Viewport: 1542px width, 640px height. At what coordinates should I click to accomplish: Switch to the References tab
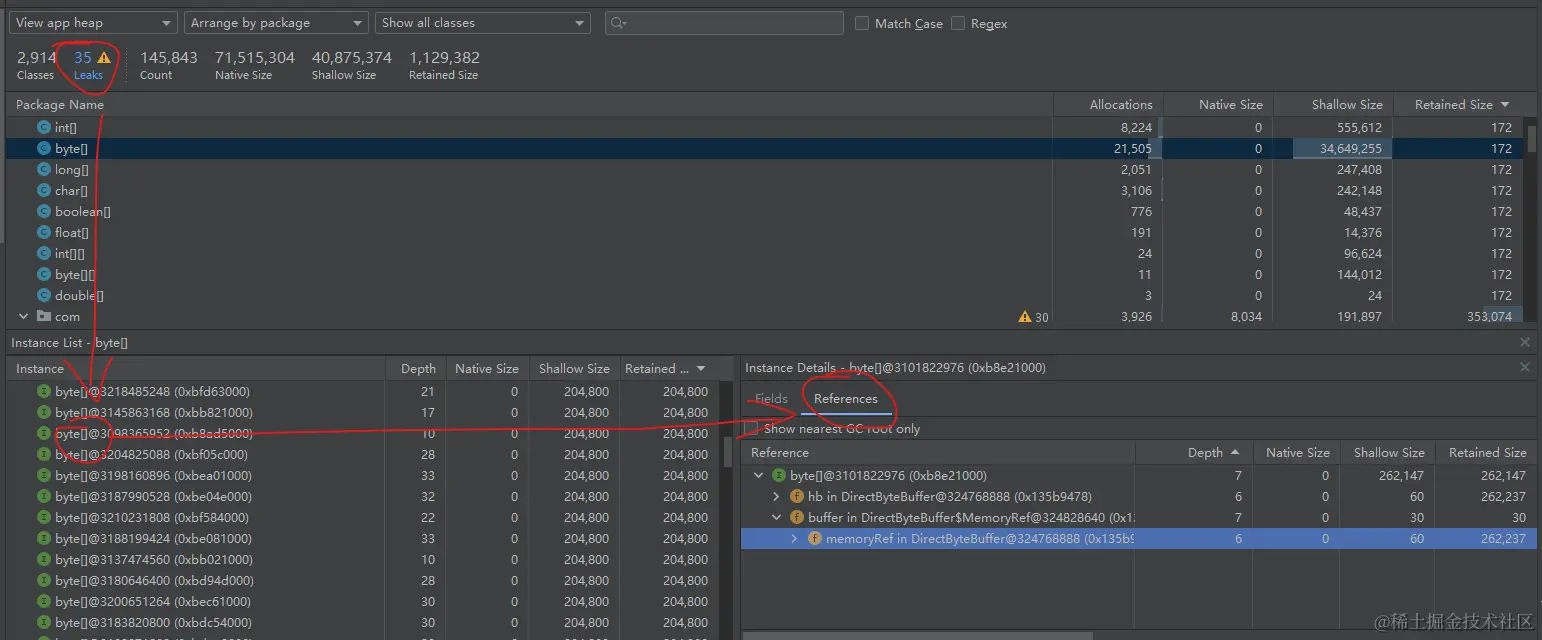(x=846, y=398)
